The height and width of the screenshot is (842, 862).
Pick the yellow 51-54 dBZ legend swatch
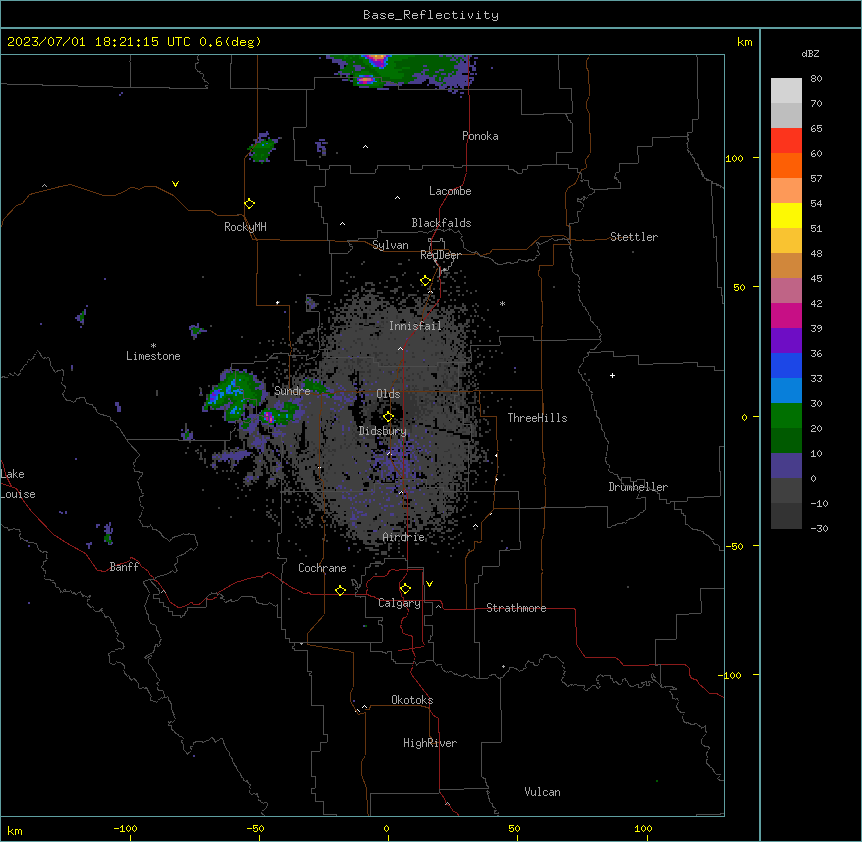coord(786,215)
